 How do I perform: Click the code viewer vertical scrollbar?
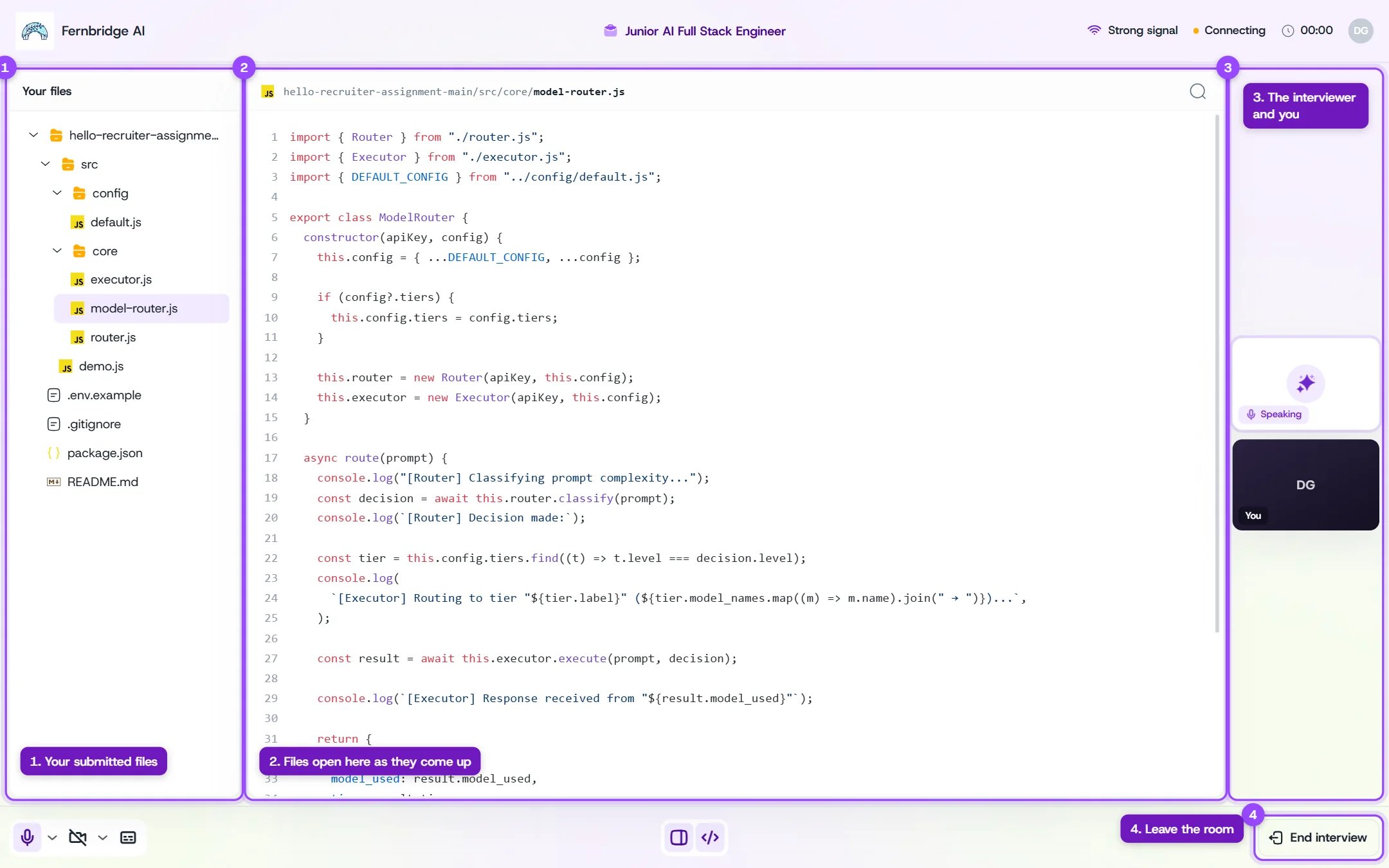pyautogui.click(x=1217, y=373)
